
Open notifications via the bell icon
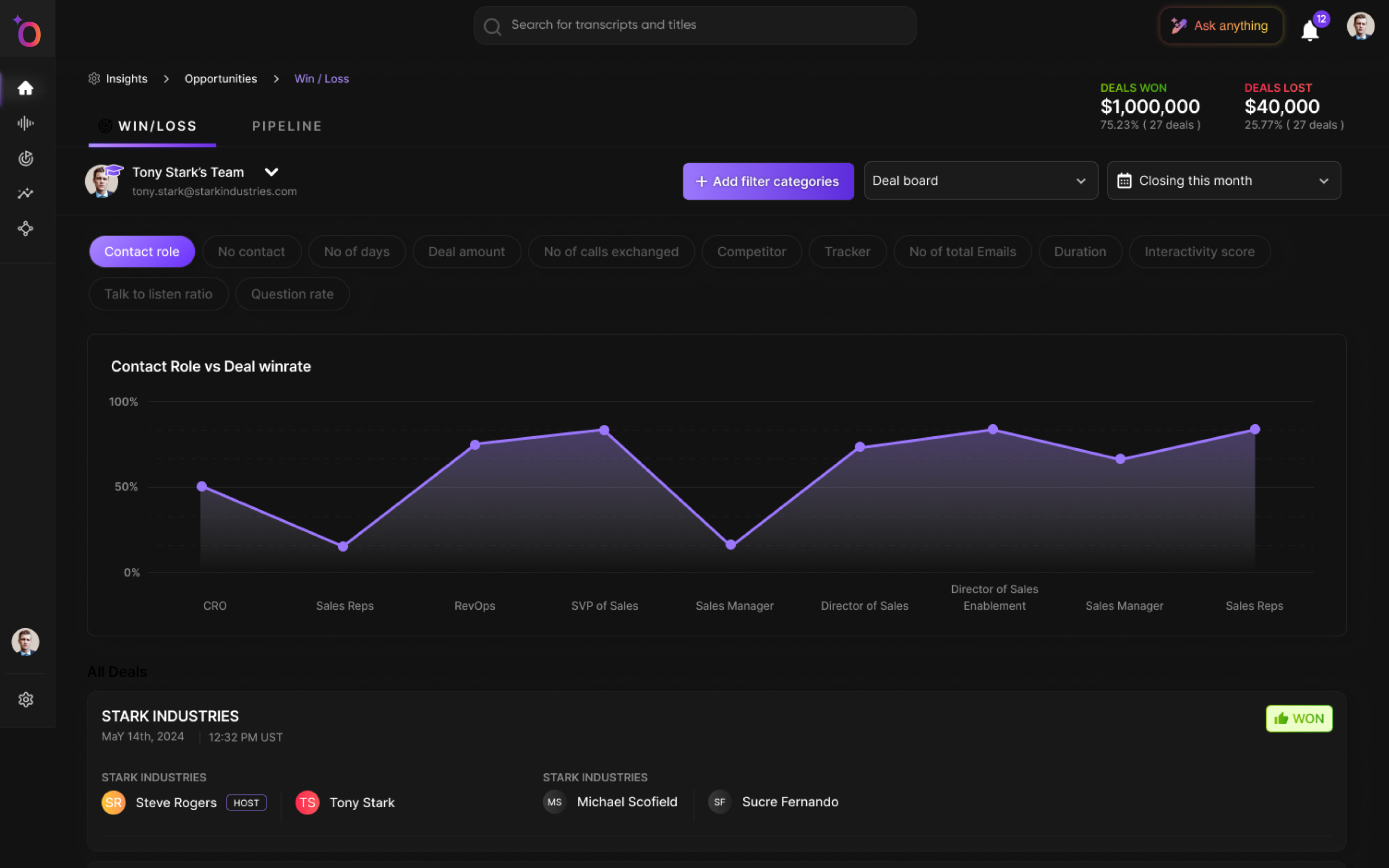click(x=1309, y=30)
